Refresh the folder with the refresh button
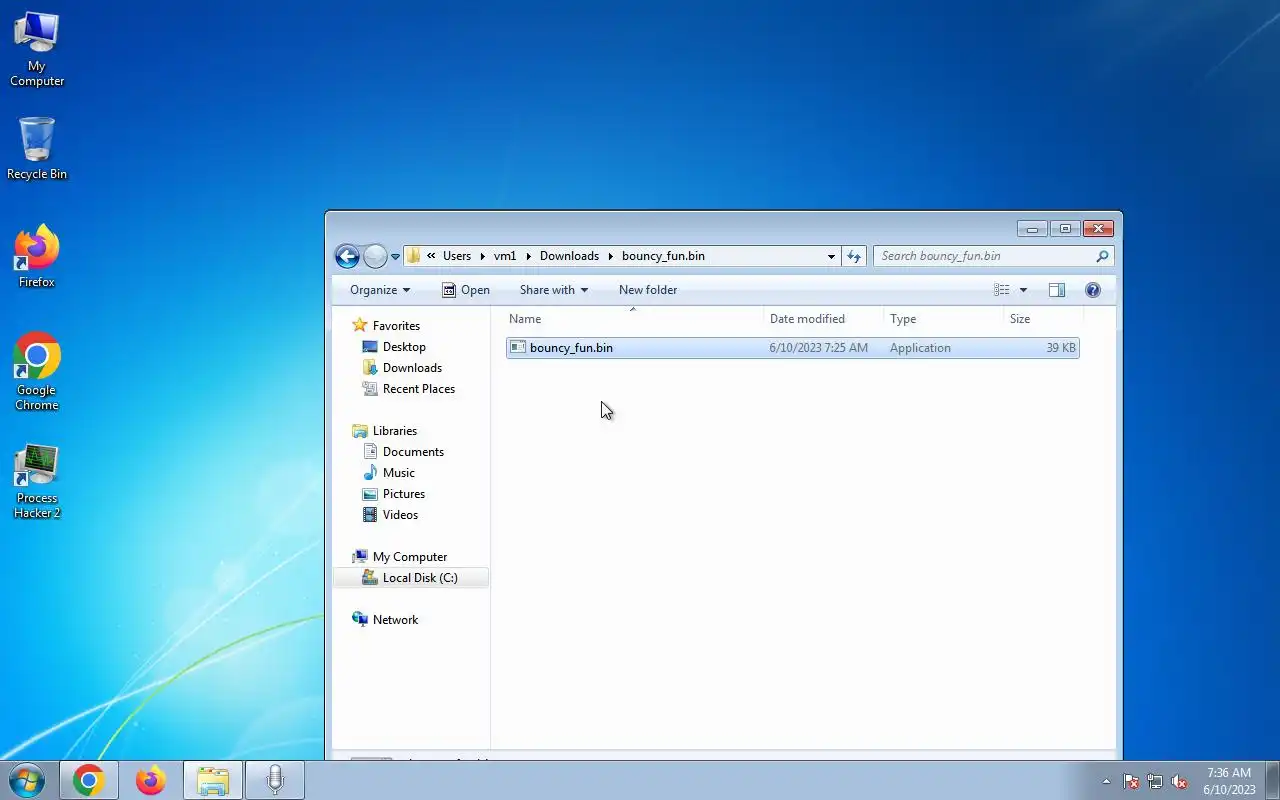The width and height of the screenshot is (1280, 800). pos(854,256)
